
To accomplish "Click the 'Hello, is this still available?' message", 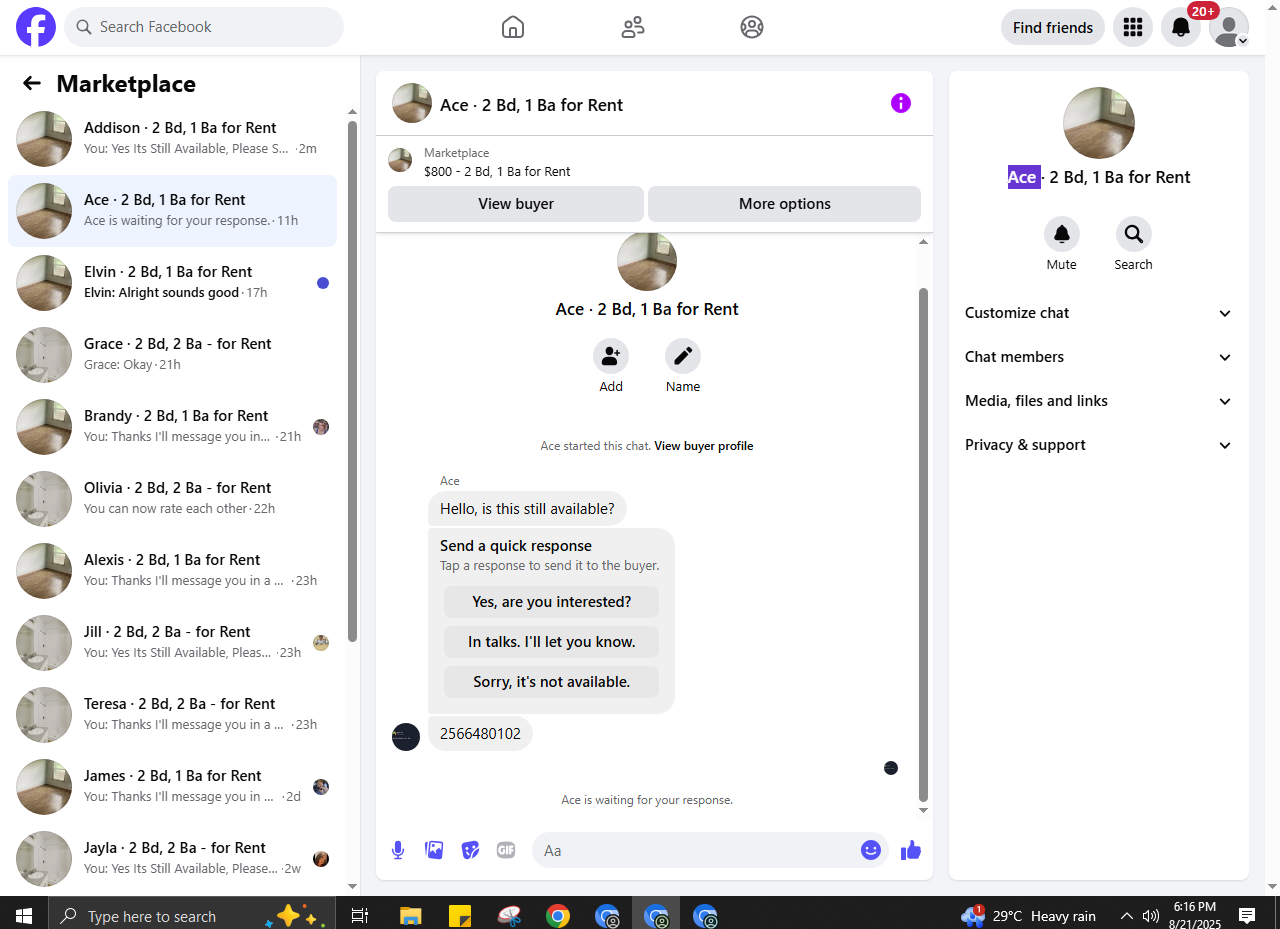I will (527, 509).
